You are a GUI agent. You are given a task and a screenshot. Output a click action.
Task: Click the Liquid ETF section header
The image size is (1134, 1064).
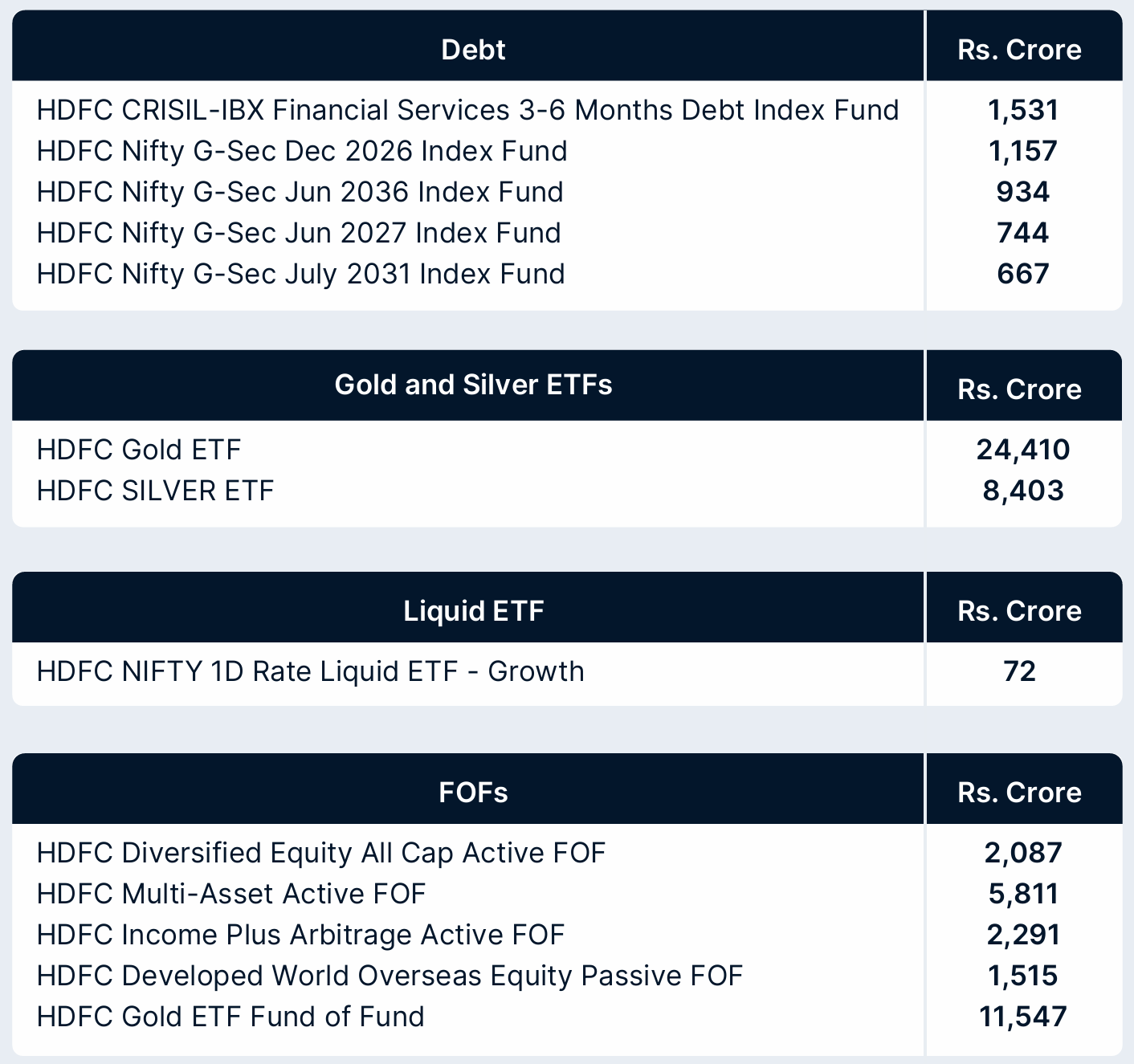click(x=473, y=611)
